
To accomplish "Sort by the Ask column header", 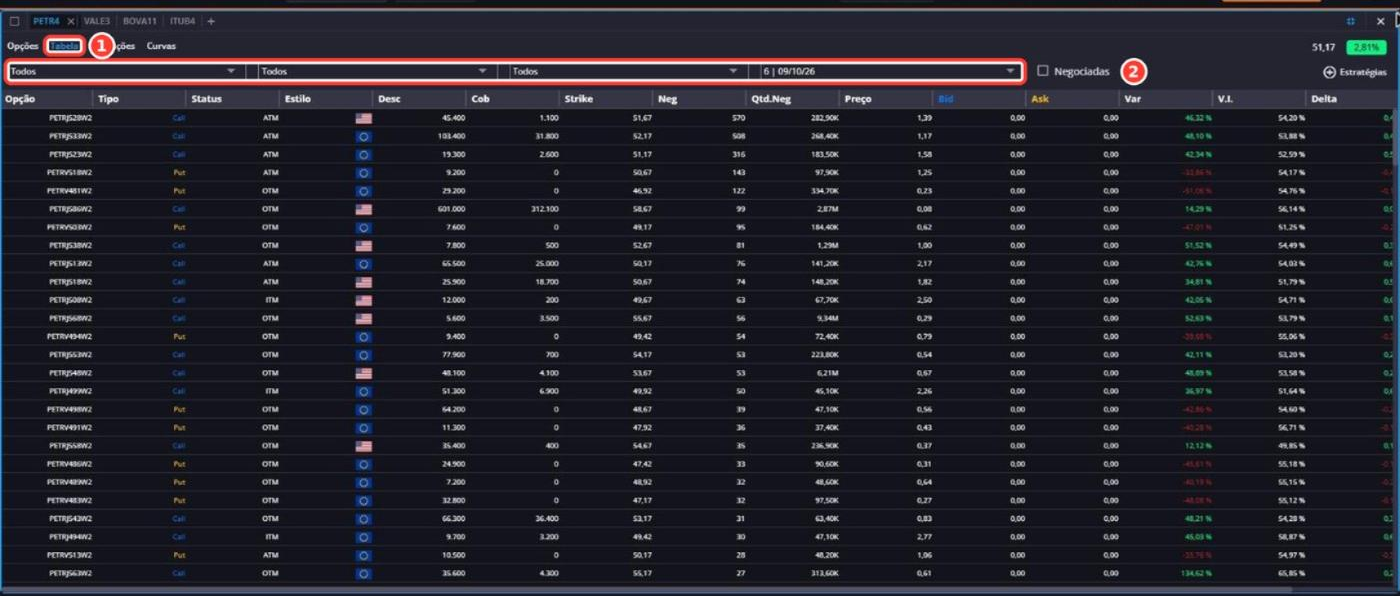I will tap(1039, 99).
